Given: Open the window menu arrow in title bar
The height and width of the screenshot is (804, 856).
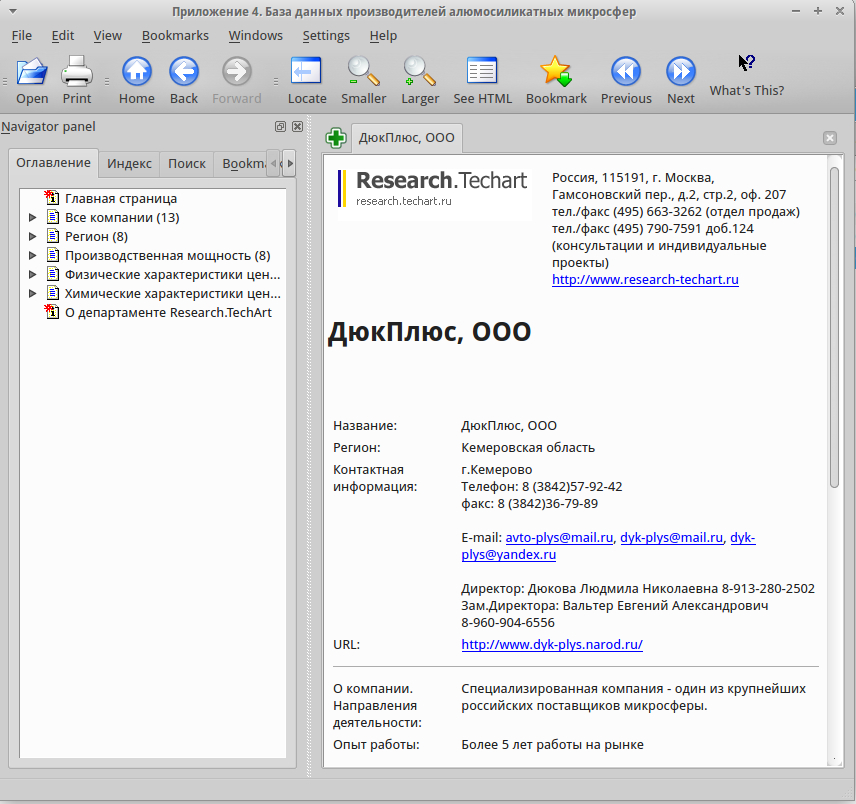Looking at the screenshot, I should click(x=13, y=11).
